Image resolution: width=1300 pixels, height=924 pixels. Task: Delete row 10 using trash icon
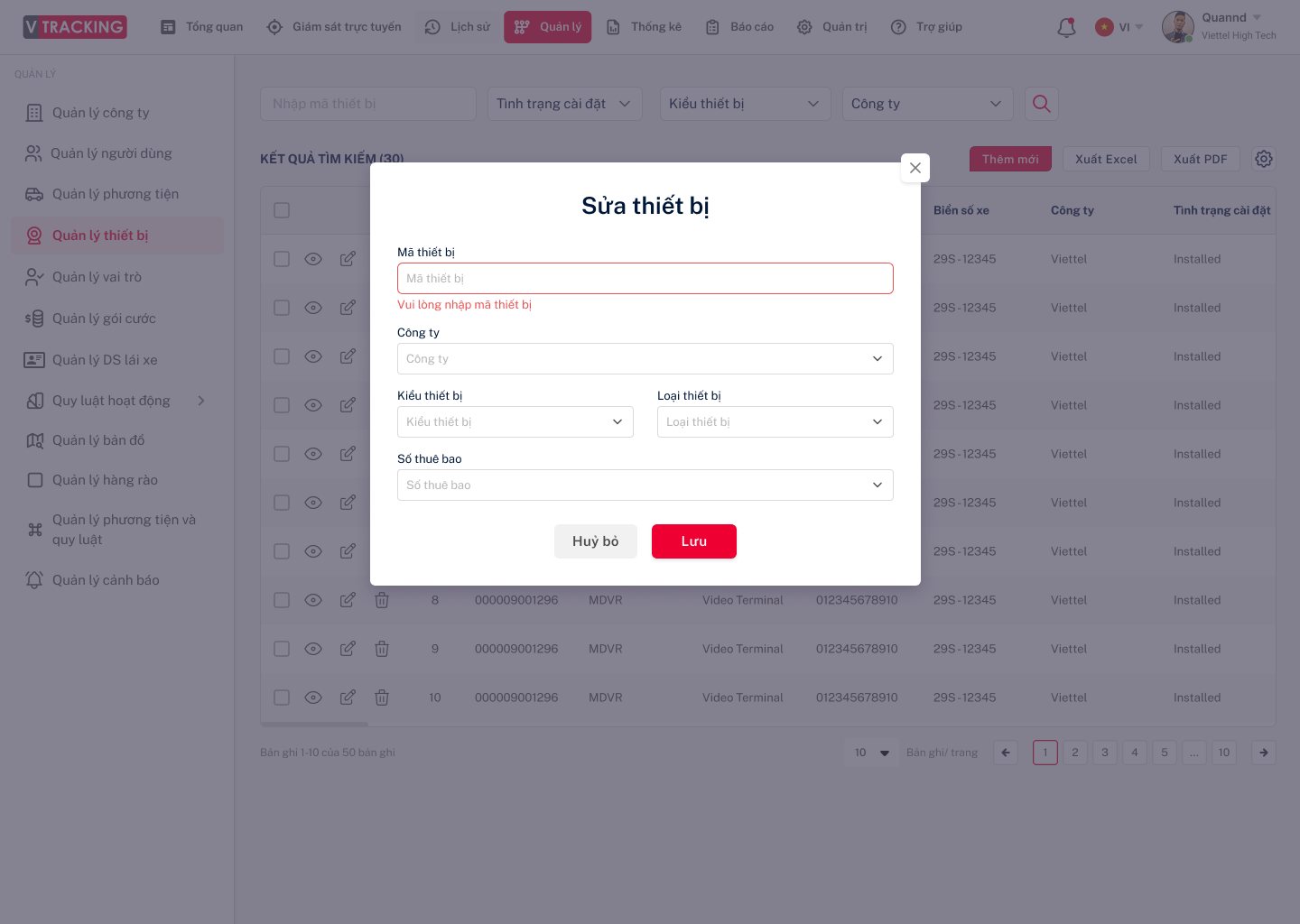[382, 698]
